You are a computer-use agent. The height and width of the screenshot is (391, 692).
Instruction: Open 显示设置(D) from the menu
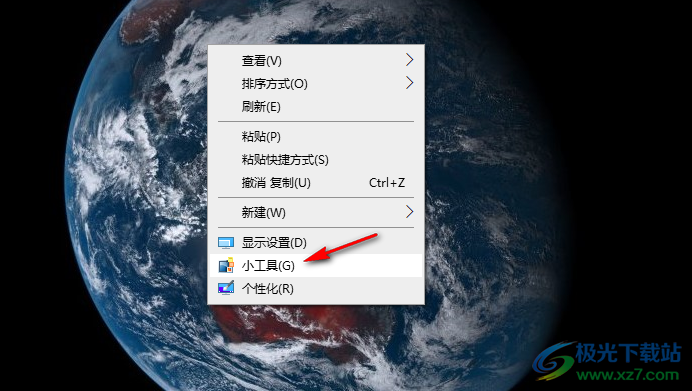pos(316,242)
